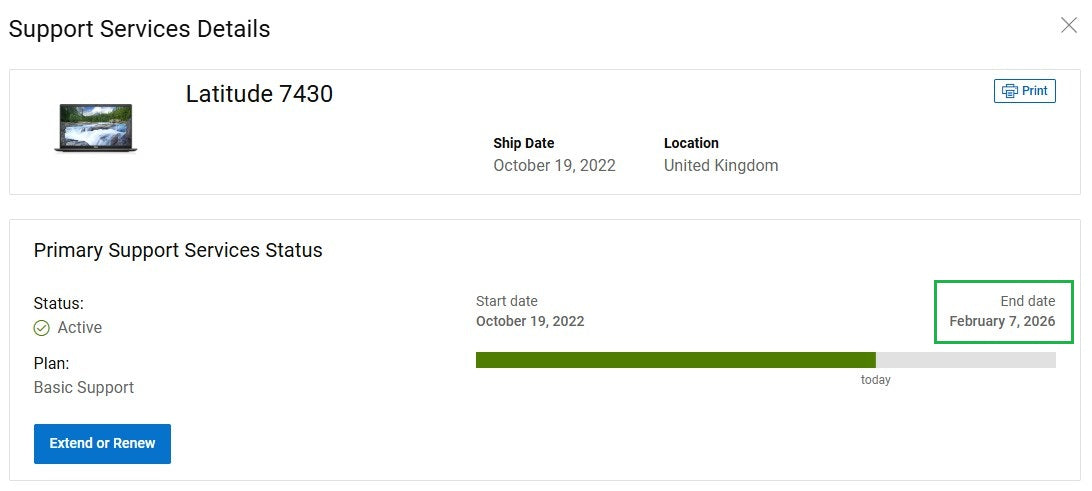
Task: Click the Location United Kingdom value
Action: [x=721, y=166]
